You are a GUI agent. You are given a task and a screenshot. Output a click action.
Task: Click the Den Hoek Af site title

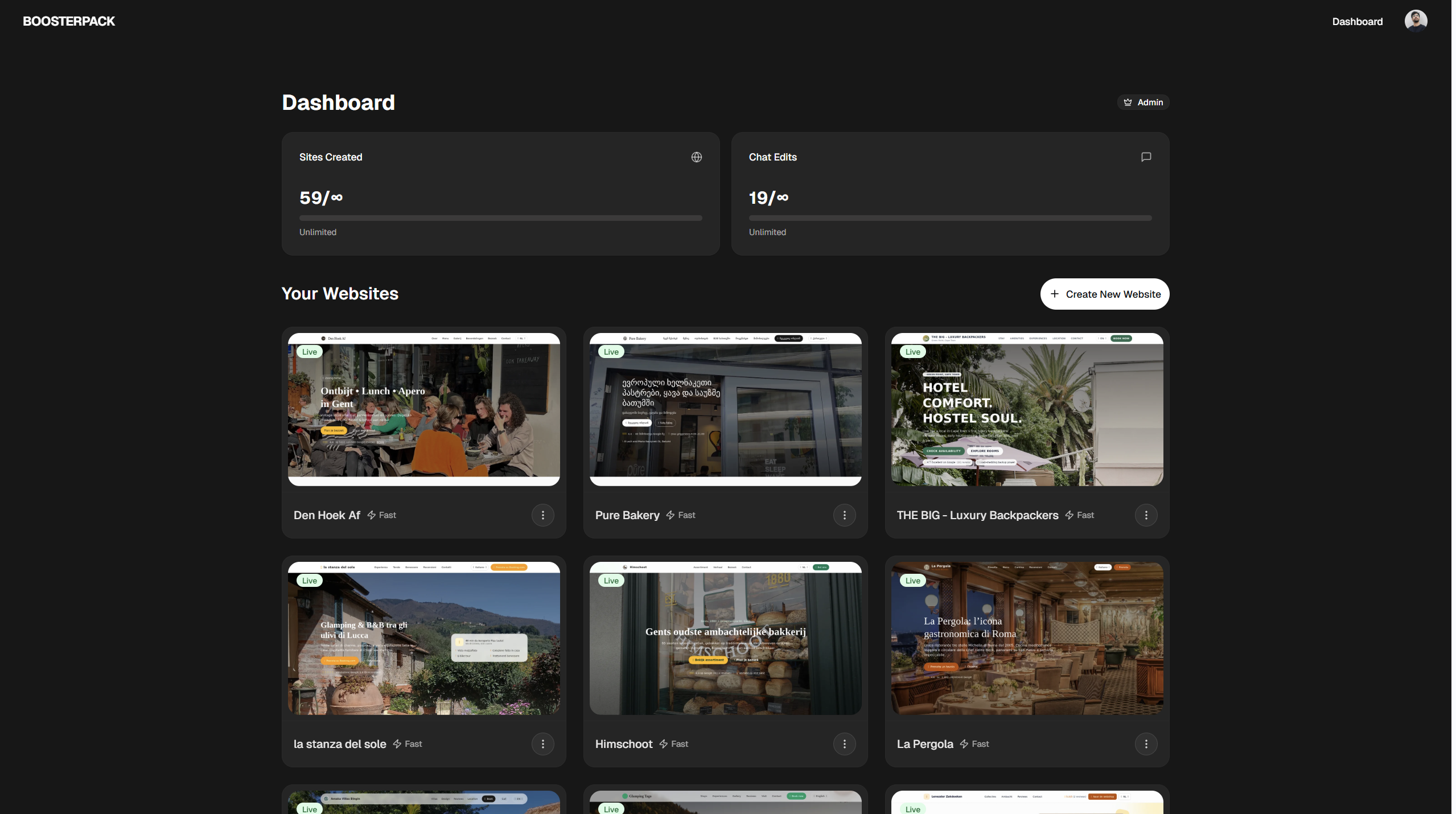coord(327,515)
